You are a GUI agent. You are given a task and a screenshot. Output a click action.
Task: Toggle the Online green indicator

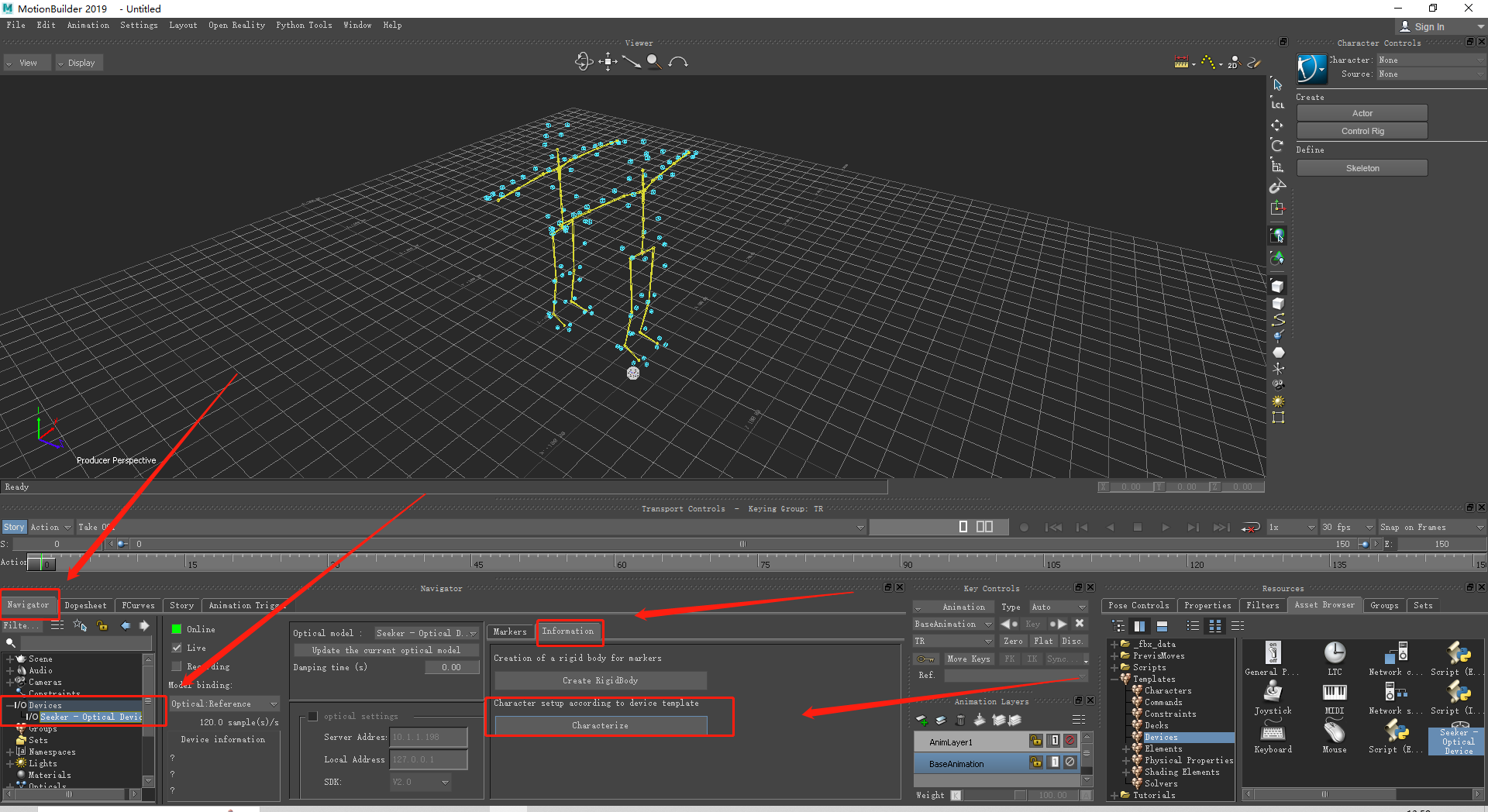coord(177,629)
